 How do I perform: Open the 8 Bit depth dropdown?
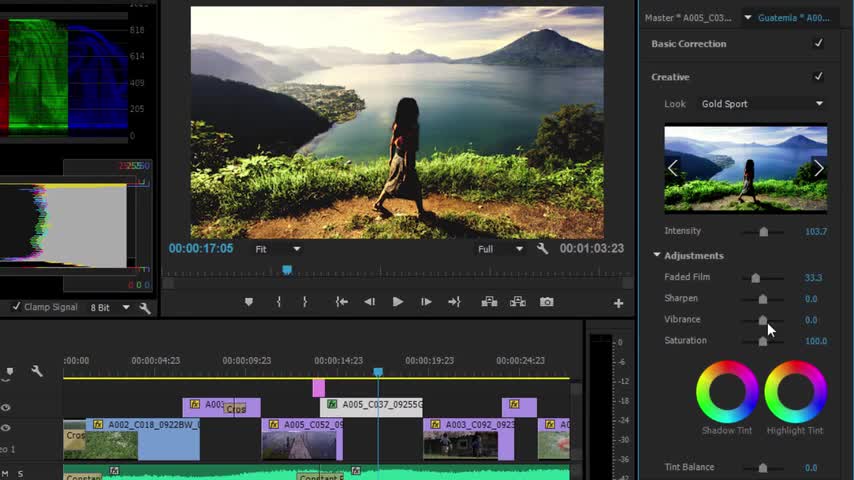pyautogui.click(x=110, y=308)
